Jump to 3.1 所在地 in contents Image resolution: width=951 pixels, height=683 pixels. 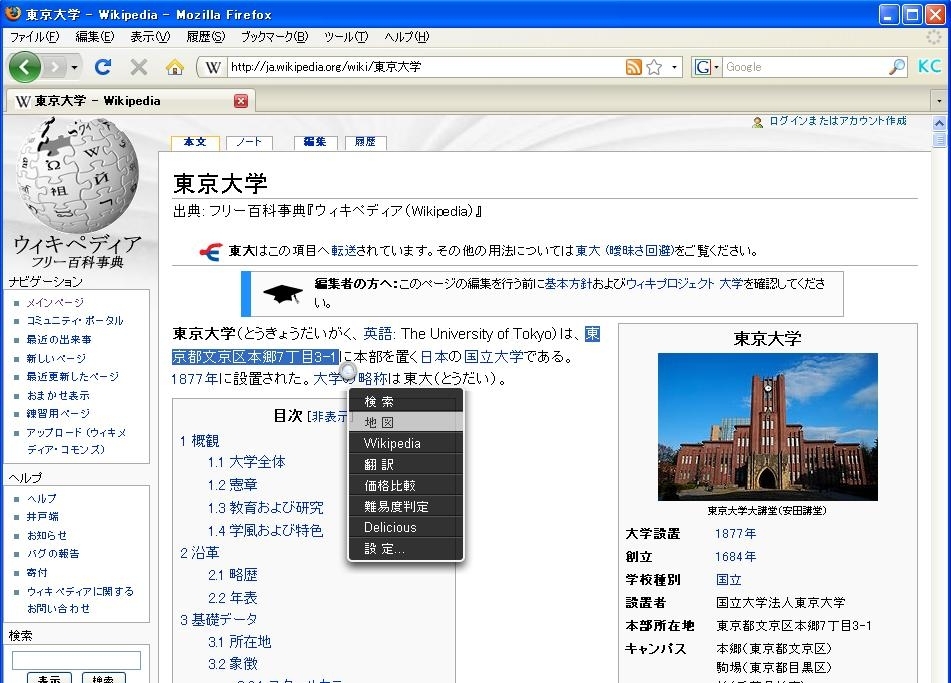click(240, 642)
